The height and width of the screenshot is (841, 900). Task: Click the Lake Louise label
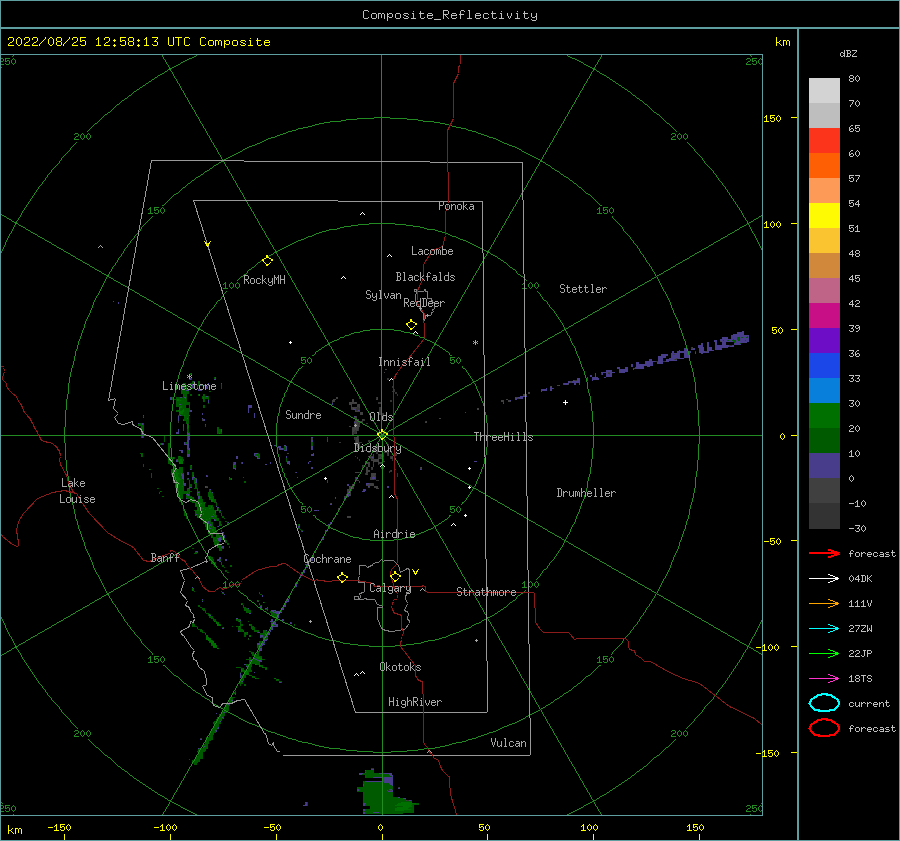(x=77, y=491)
